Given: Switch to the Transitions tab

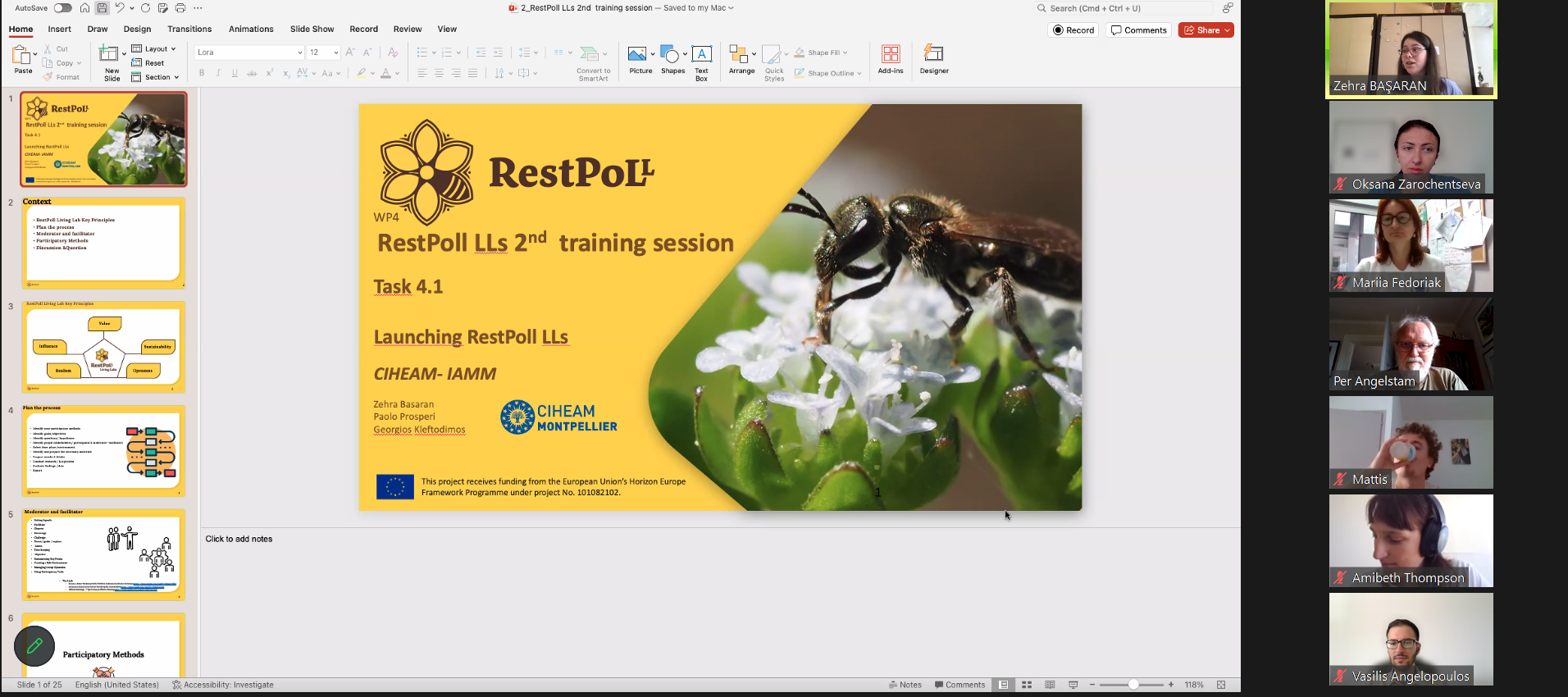Looking at the screenshot, I should tap(189, 29).
